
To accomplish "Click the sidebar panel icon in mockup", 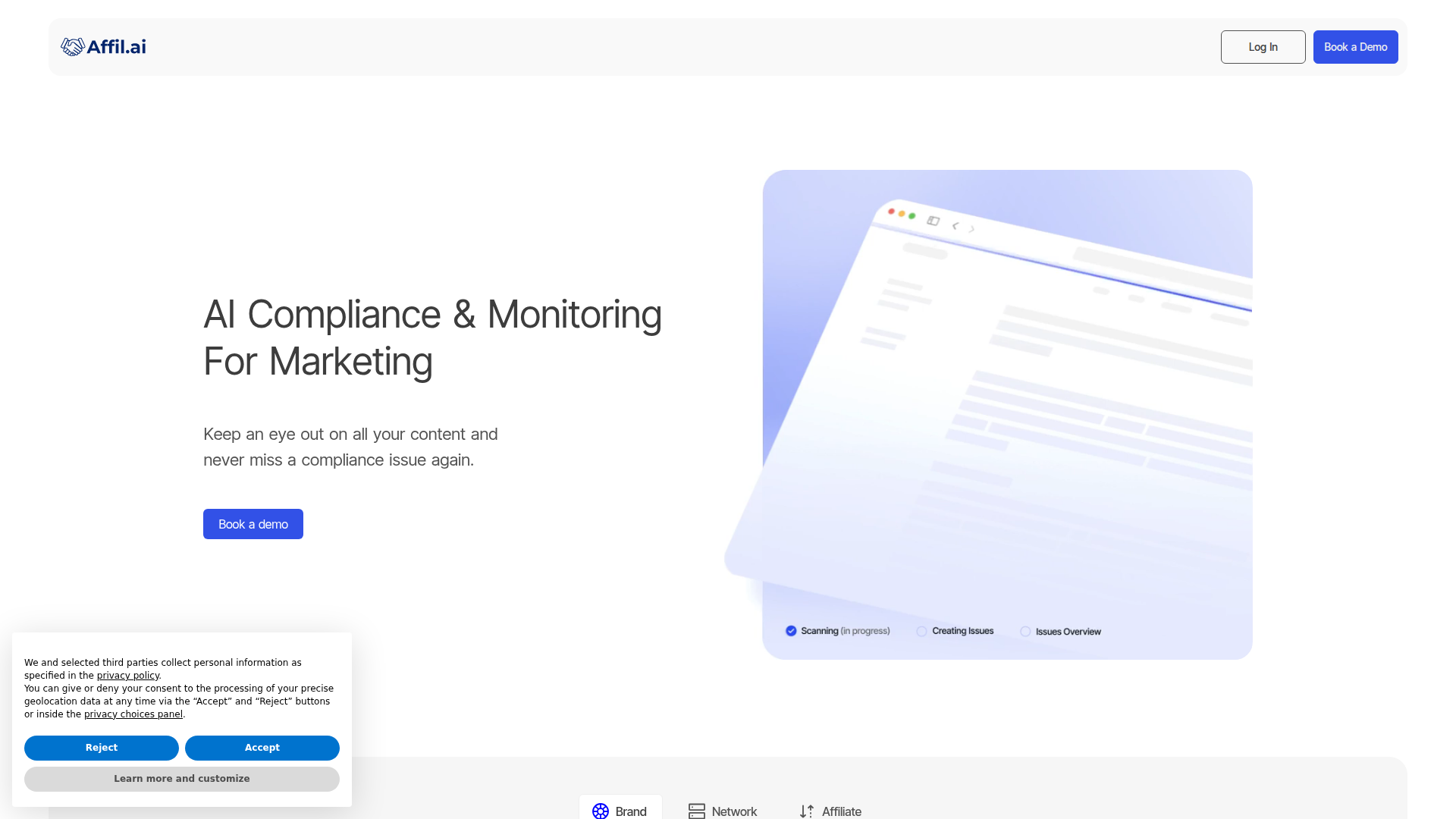I will [933, 221].
